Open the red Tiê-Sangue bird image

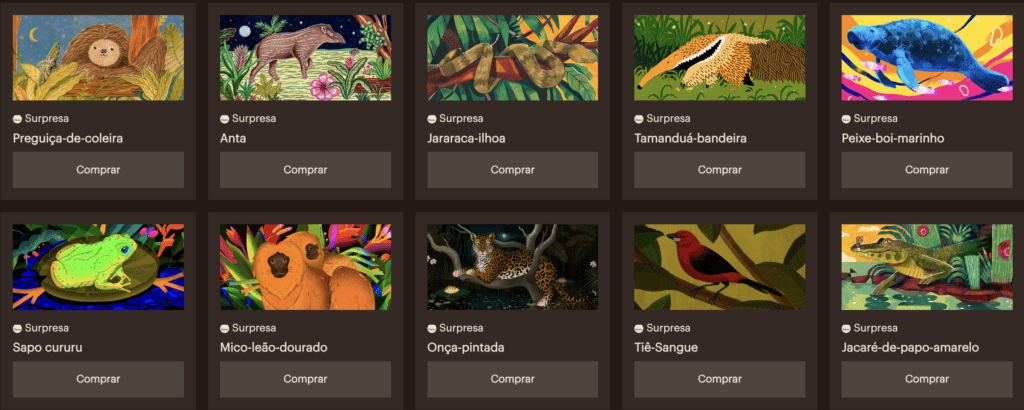[720, 267]
